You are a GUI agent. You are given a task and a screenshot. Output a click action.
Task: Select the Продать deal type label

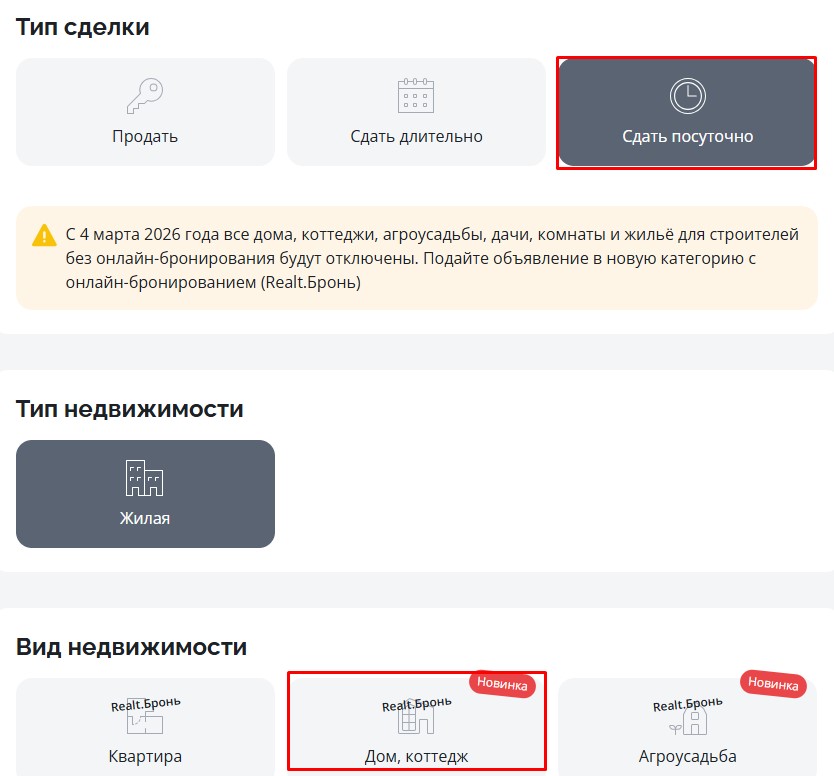(x=145, y=136)
